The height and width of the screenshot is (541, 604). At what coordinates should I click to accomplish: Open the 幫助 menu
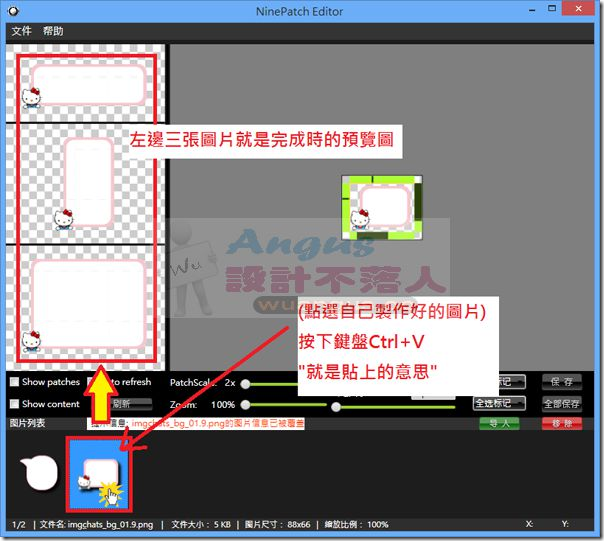point(53,31)
